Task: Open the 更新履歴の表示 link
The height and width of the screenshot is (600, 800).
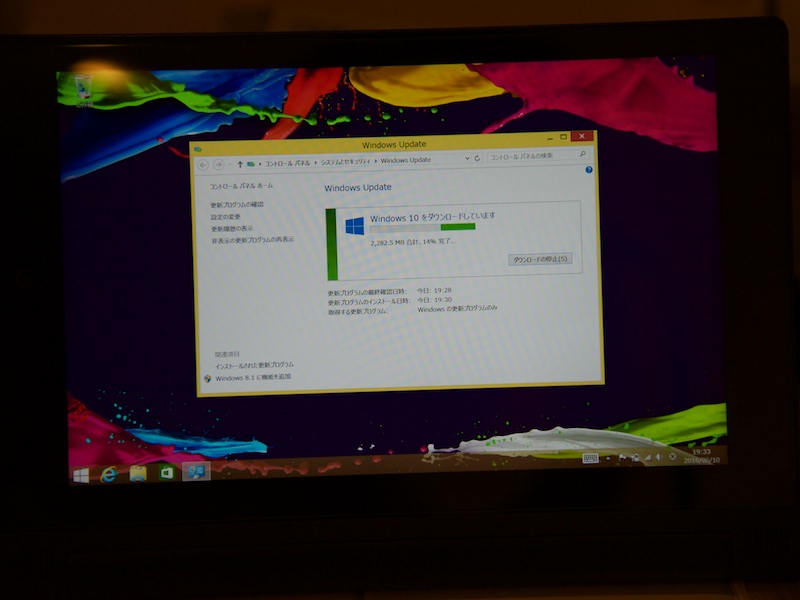Action: coord(232,229)
